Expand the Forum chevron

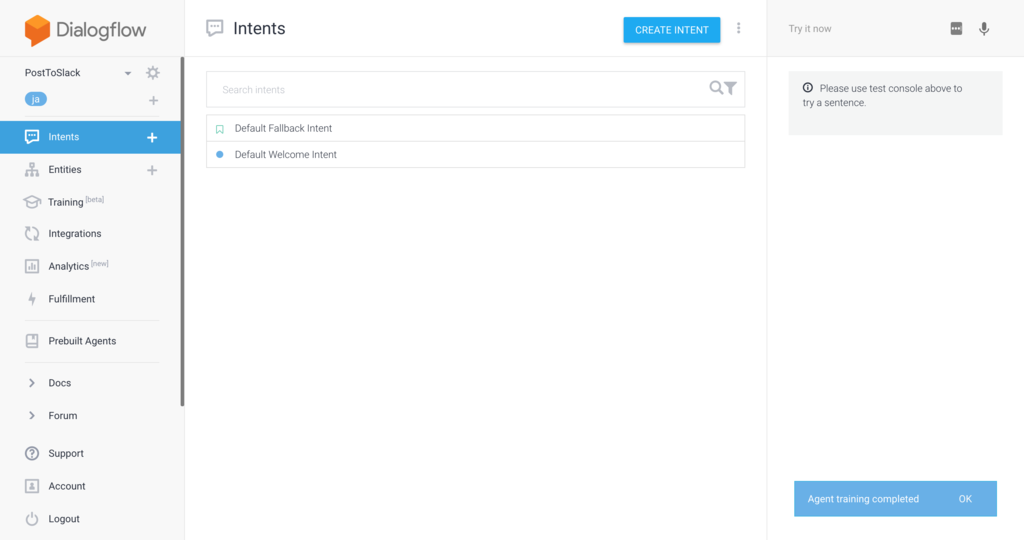click(31, 415)
